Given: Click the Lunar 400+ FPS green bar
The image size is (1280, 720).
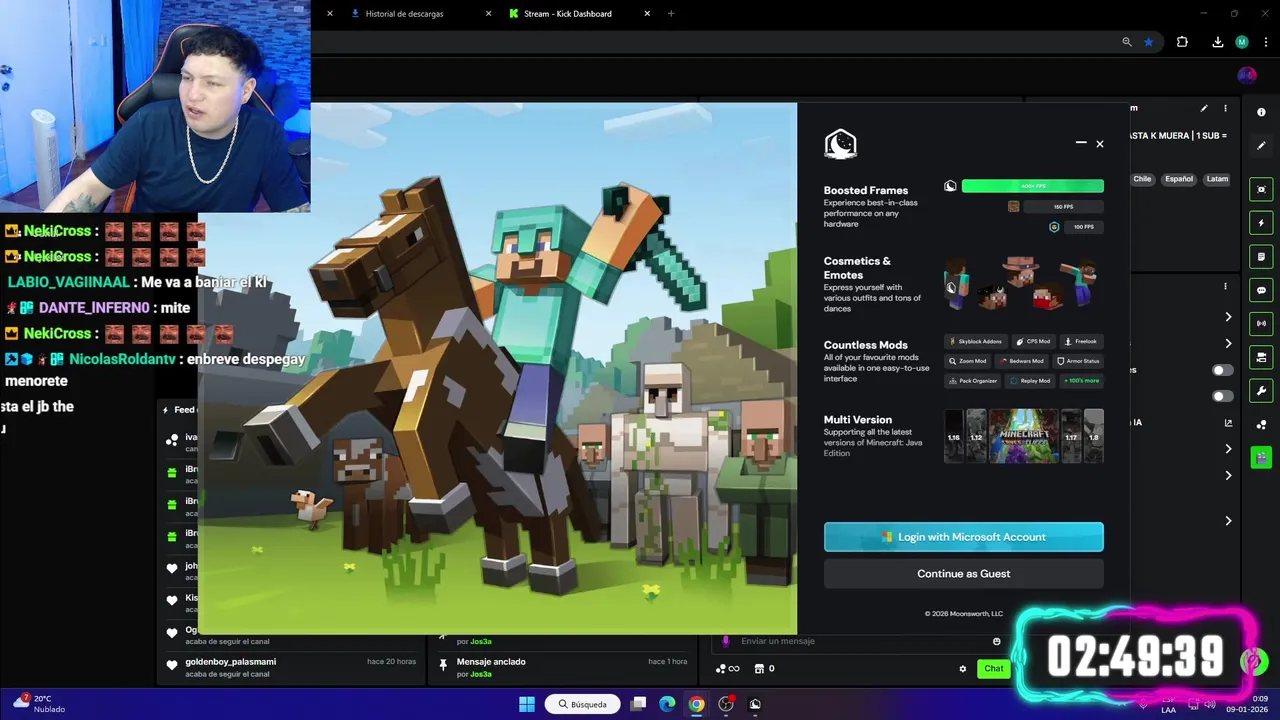Looking at the screenshot, I should (1032, 186).
